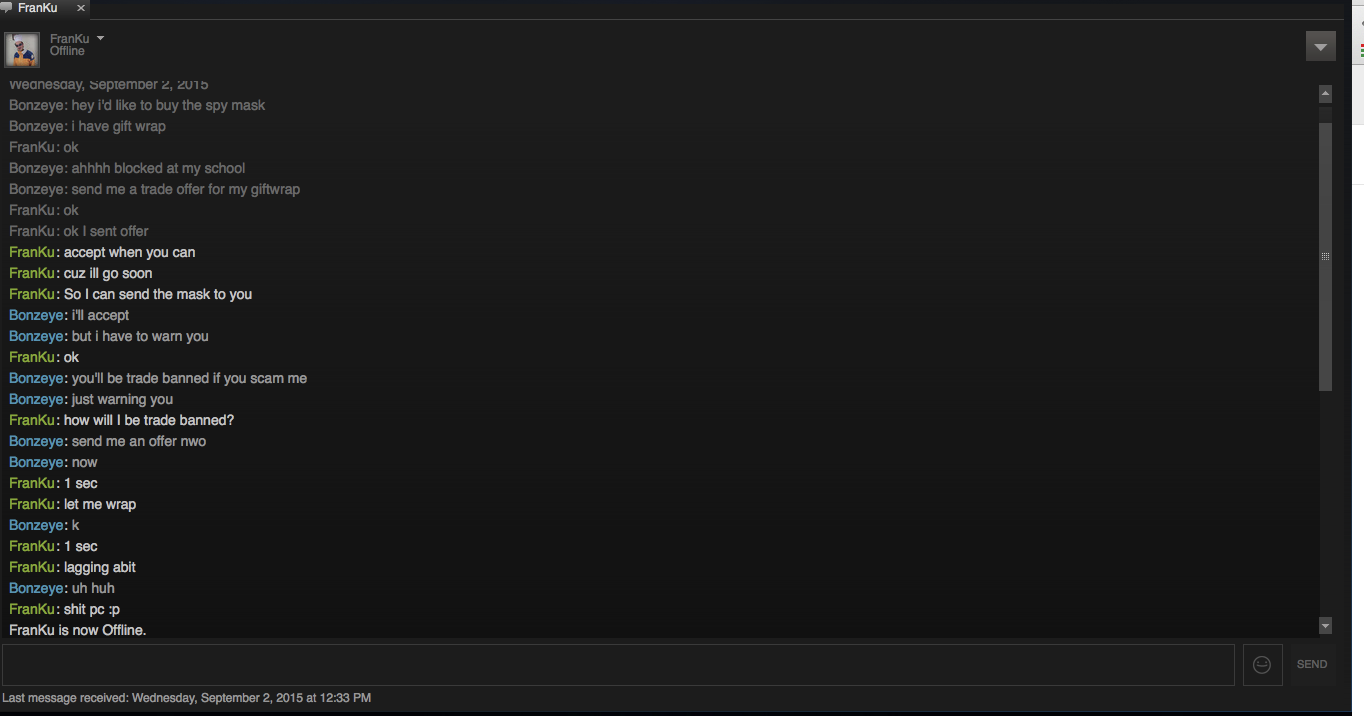The width and height of the screenshot is (1364, 716).
Task: Focus the message input field
Action: coord(618,665)
